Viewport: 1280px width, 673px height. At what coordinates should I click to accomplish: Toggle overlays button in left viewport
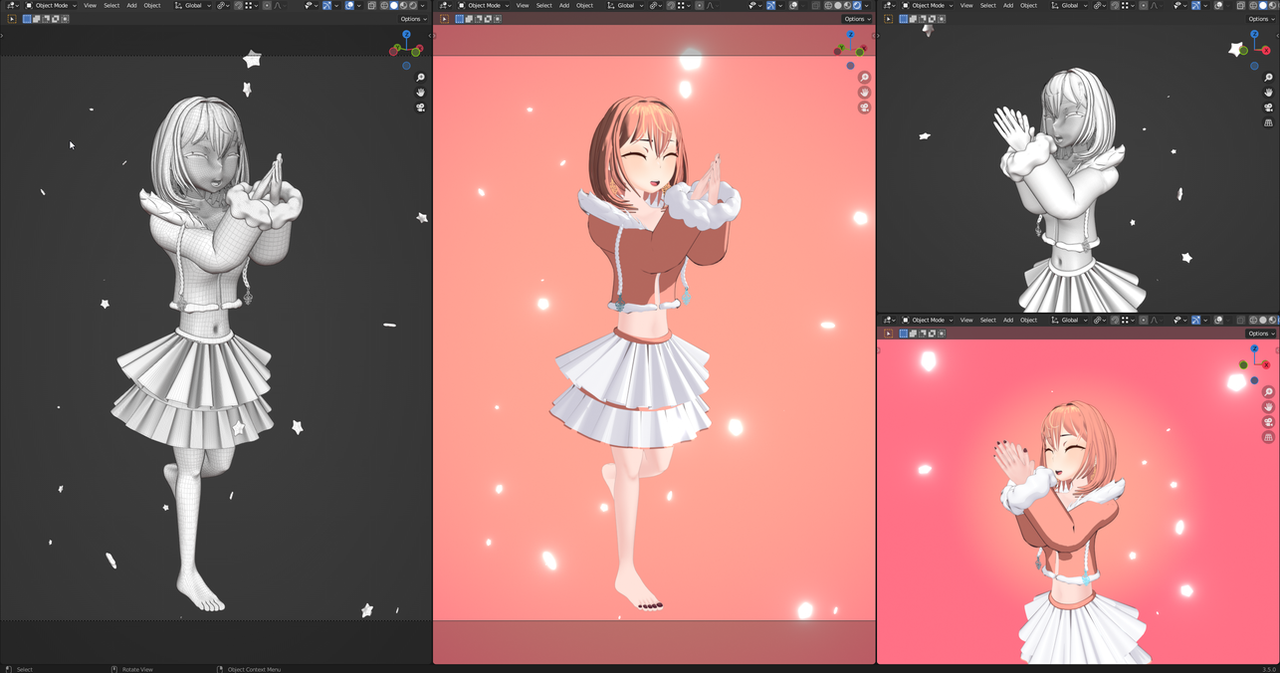(x=350, y=5)
